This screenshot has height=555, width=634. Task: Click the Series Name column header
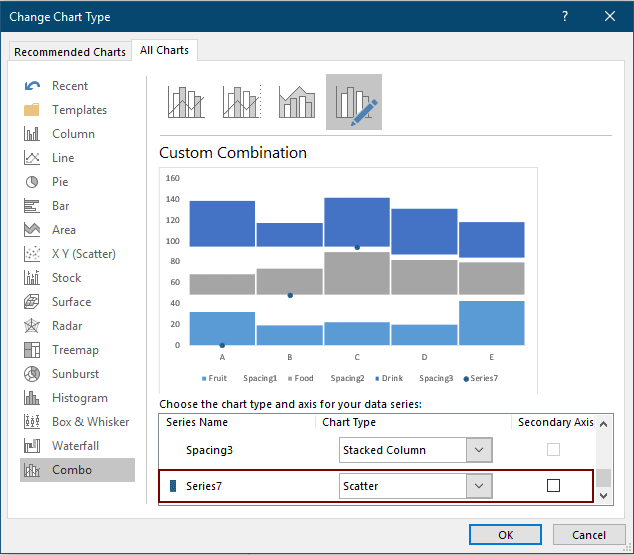pos(197,422)
